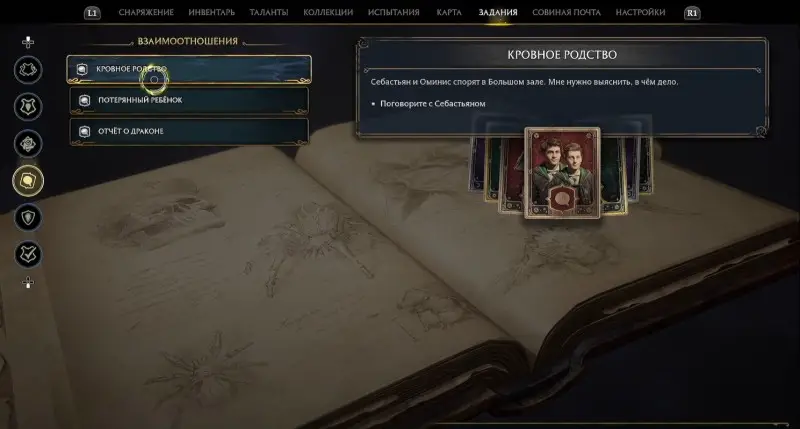Viewport: 800px width, 429px height.
Task: Open the КАРТА tab
Action: tap(449, 12)
